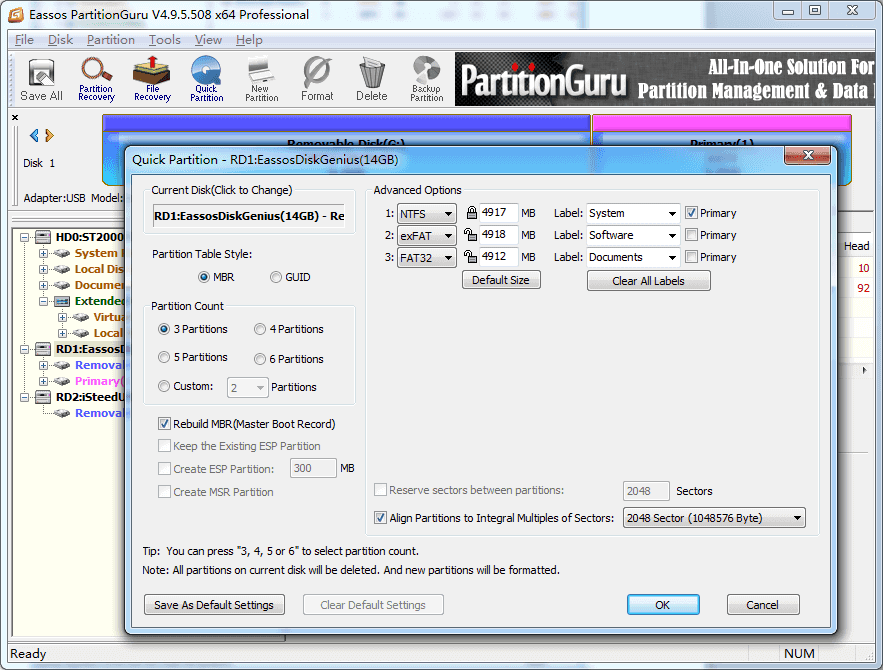
Task: Go to previous disk with left arrow
Action: point(34,135)
